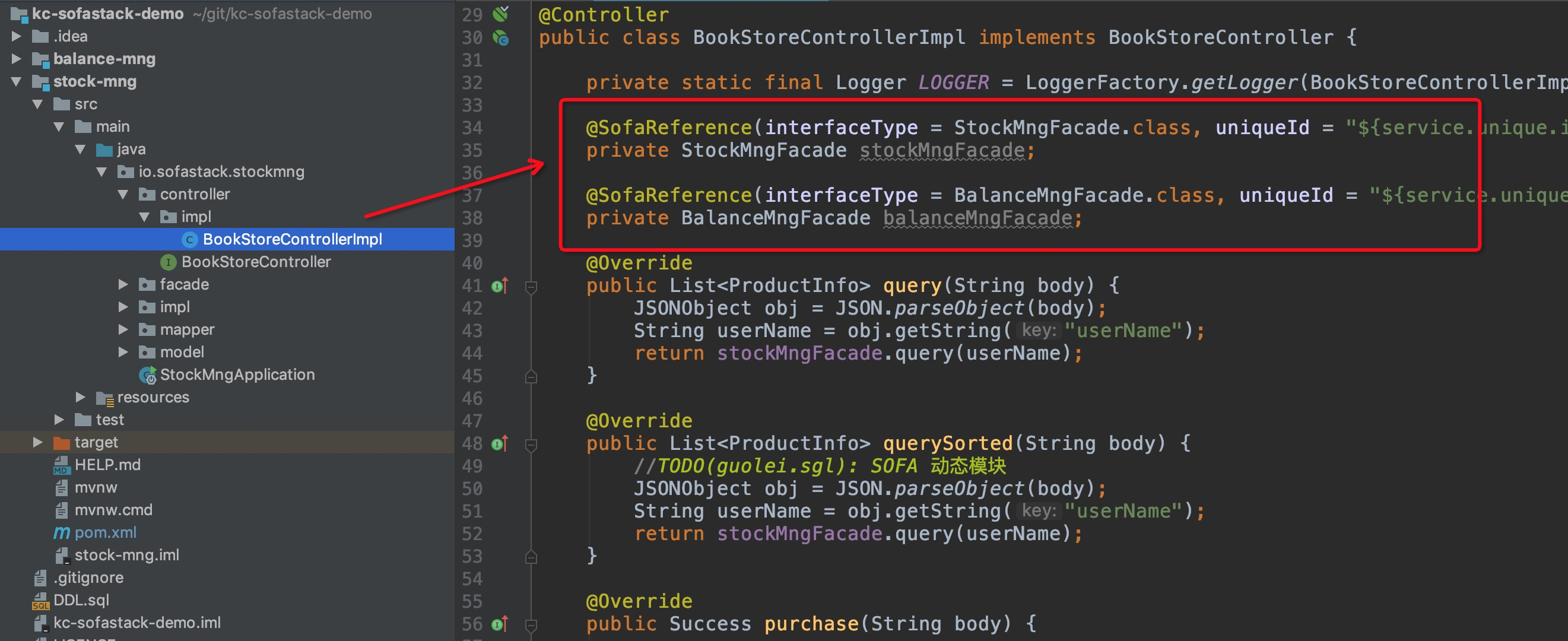Expand the mapper package

123,329
